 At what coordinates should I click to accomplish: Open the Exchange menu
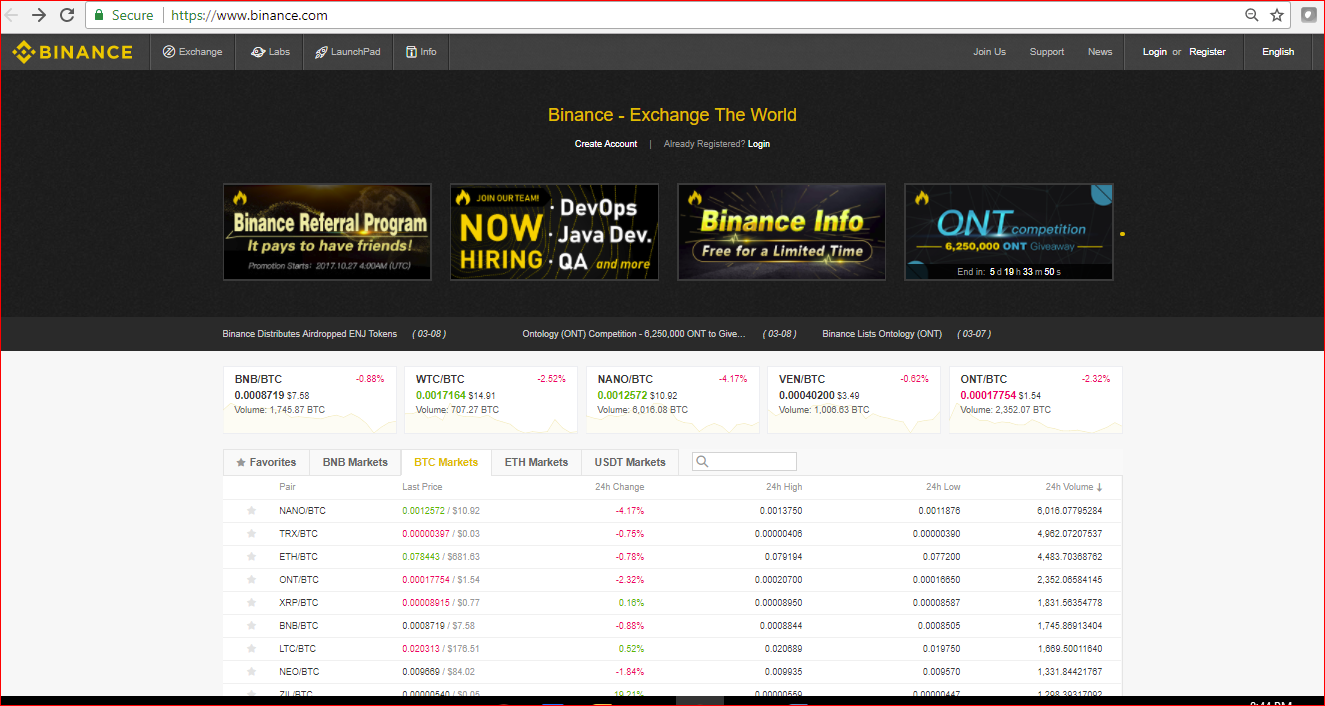tap(193, 52)
